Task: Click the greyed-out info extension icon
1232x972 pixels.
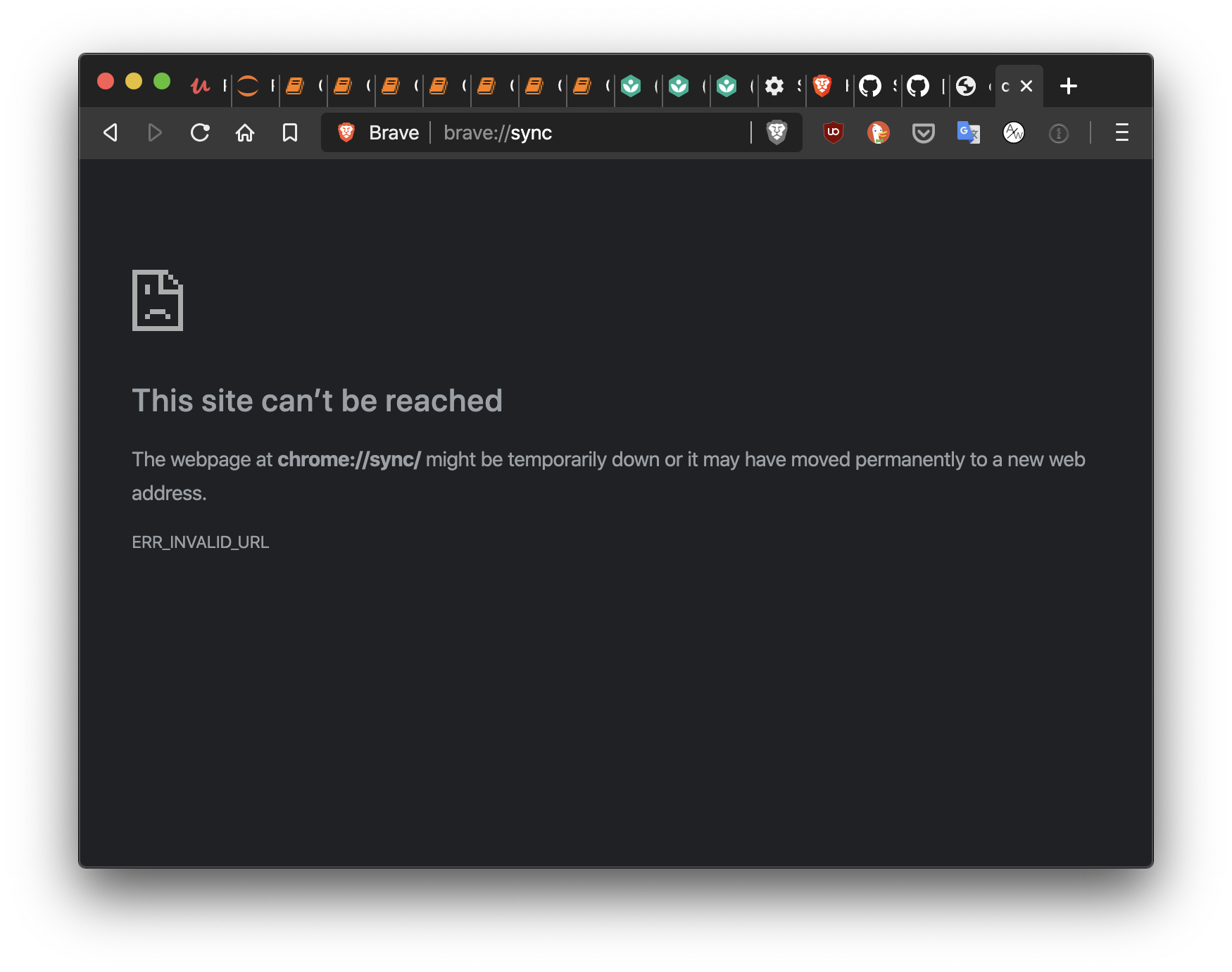Action: tap(1059, 133)
